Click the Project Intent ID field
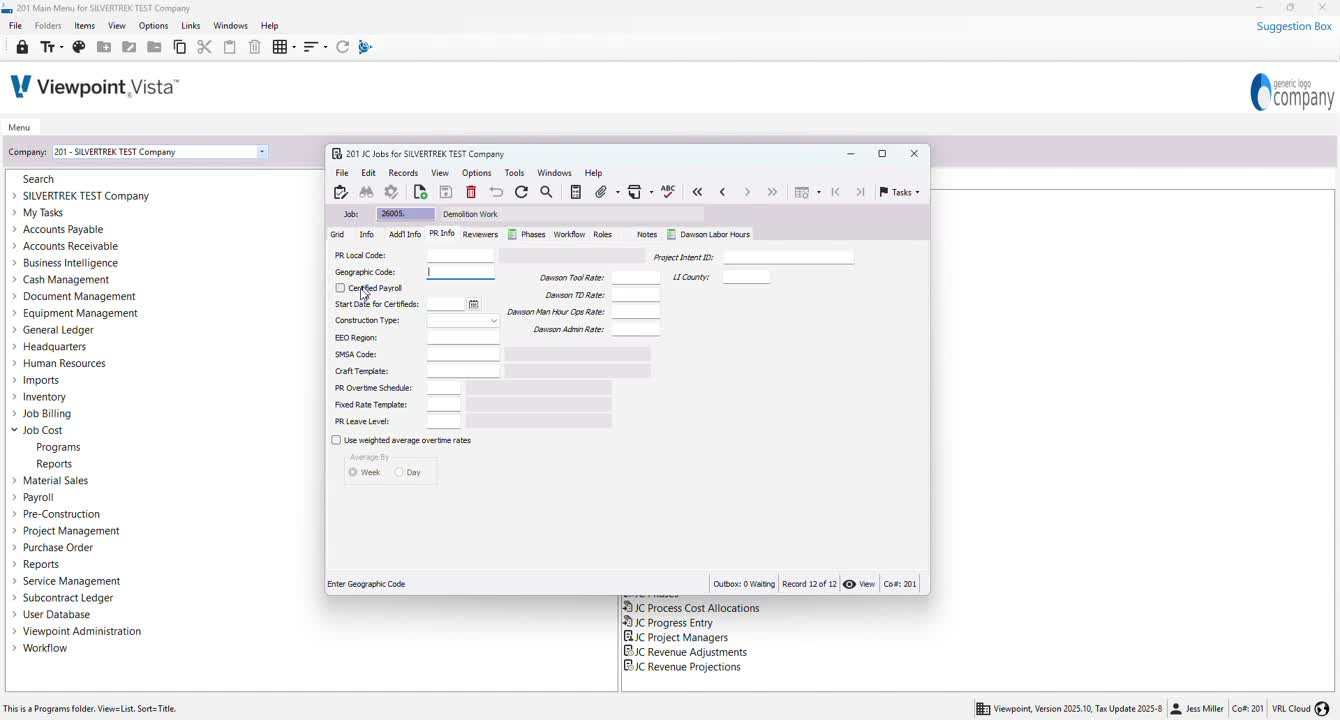This screenshot has width=1340, height=720. (788, 257)
